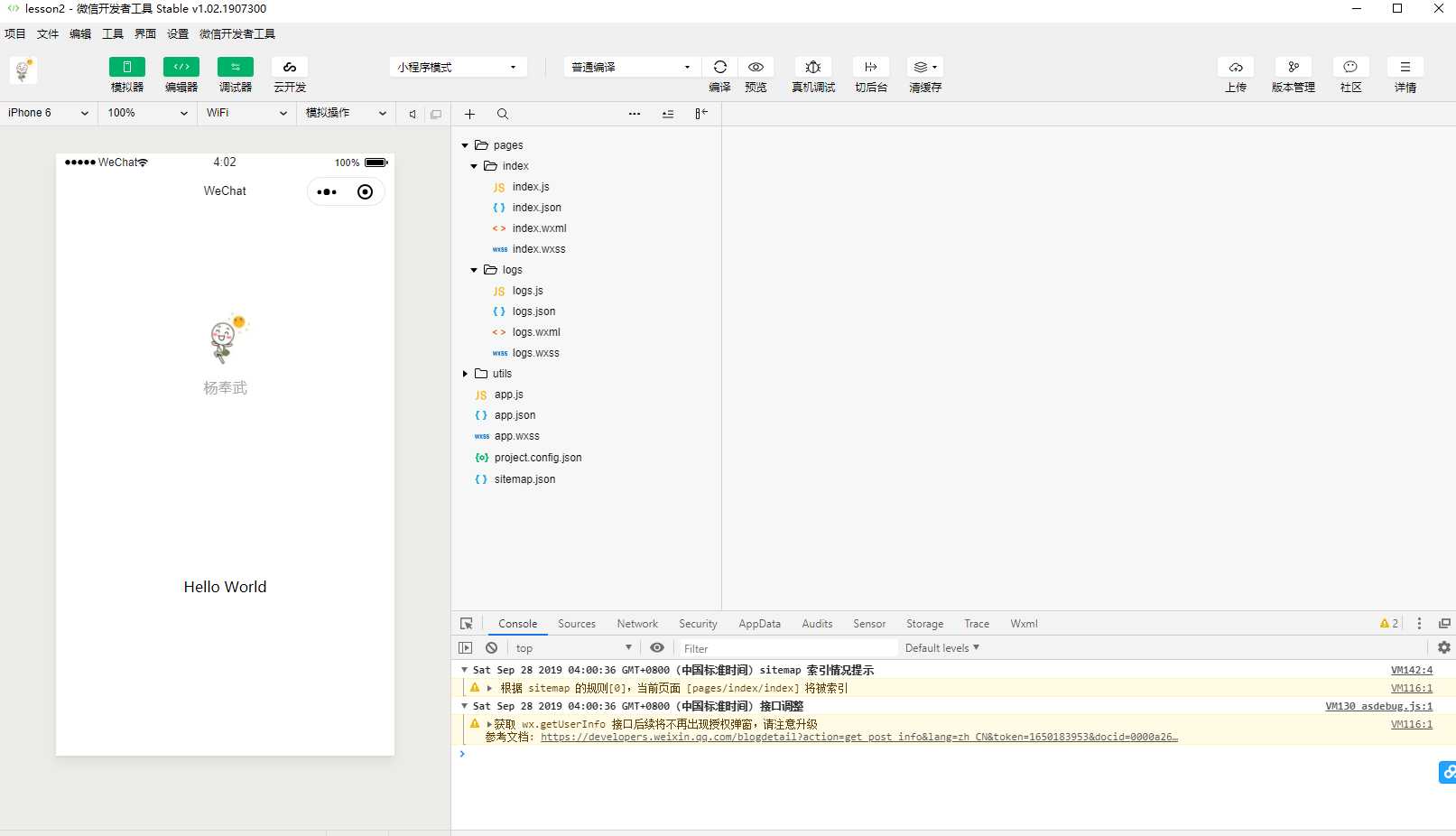Screen dimensions: 1456x836
Task: Switch to the Network tab
Action: point(637,624)
